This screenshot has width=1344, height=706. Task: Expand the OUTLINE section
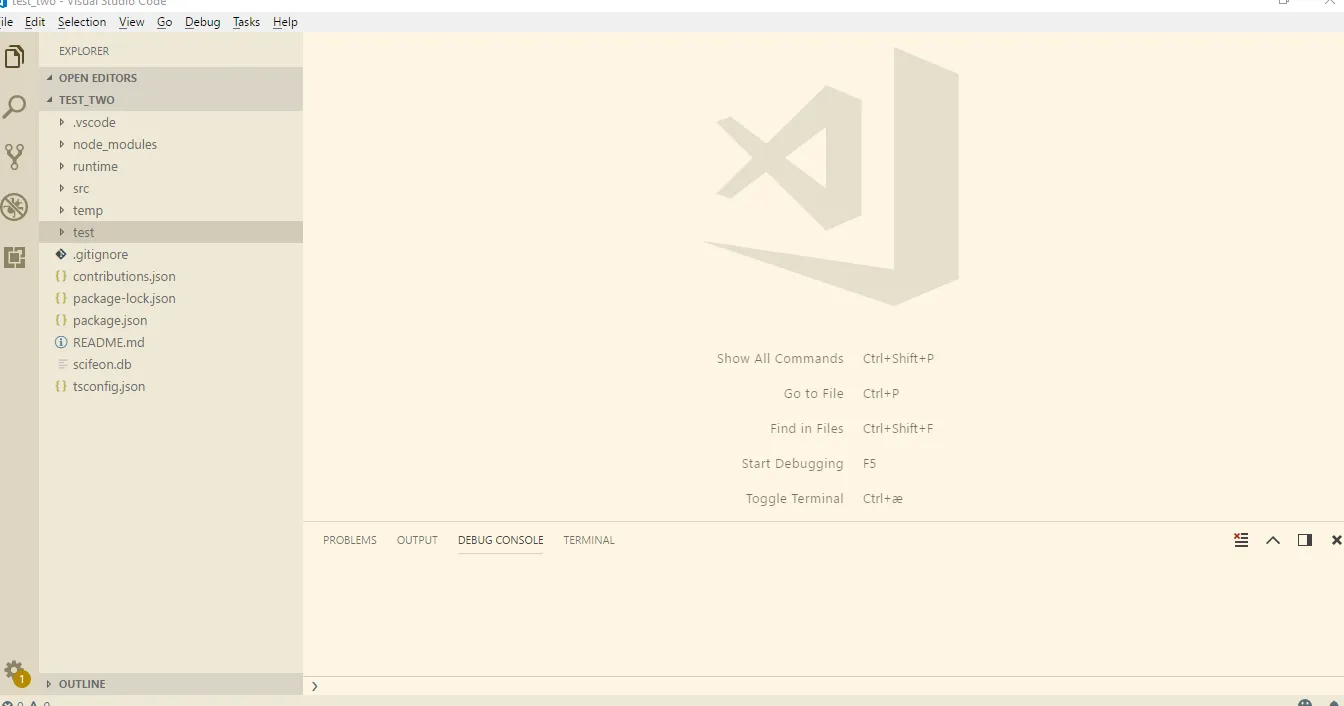click(82, 684)
